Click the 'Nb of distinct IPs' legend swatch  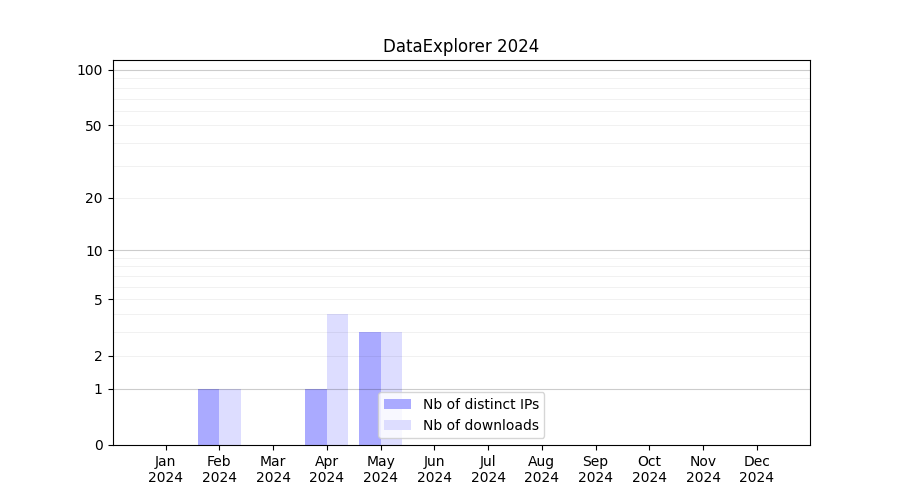tap(397, 404)
